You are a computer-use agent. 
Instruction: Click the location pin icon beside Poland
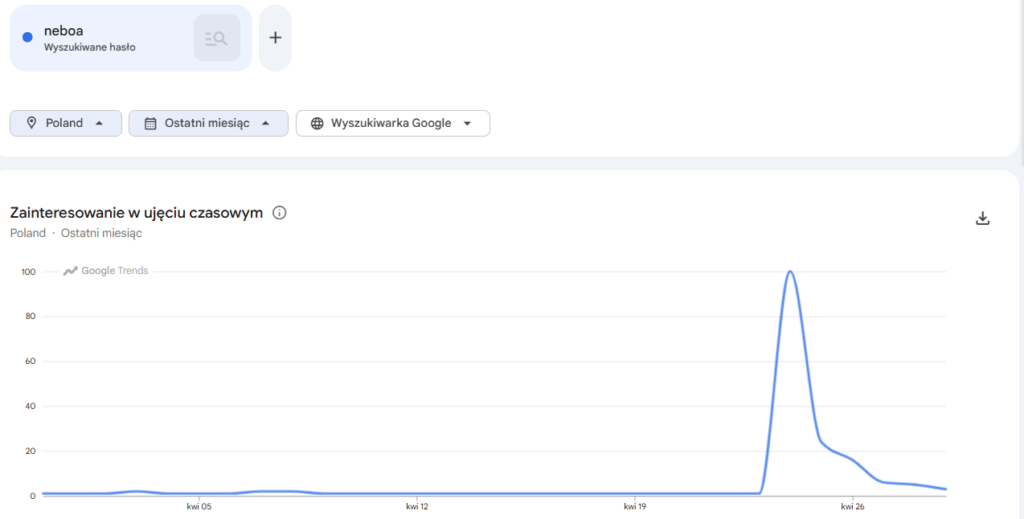point(31,123)
